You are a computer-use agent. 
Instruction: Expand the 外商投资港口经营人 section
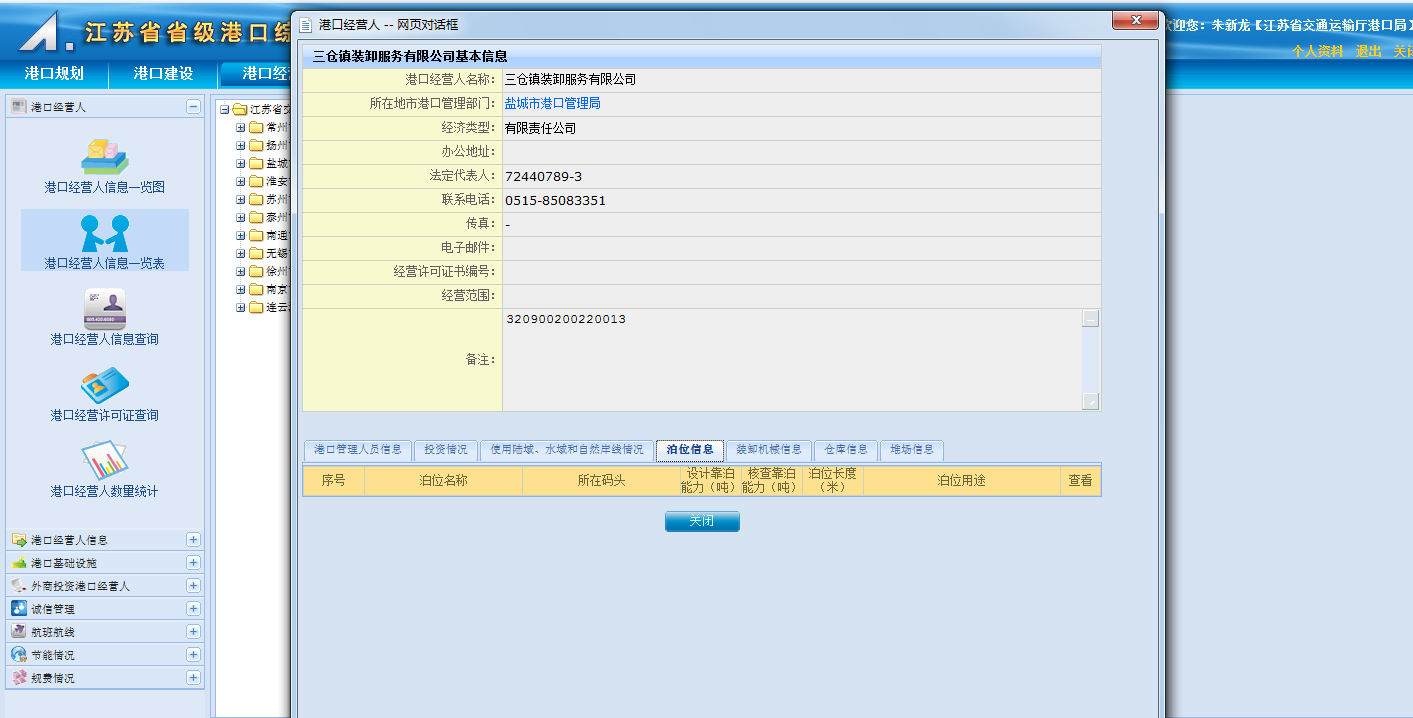tap(193, 586)
